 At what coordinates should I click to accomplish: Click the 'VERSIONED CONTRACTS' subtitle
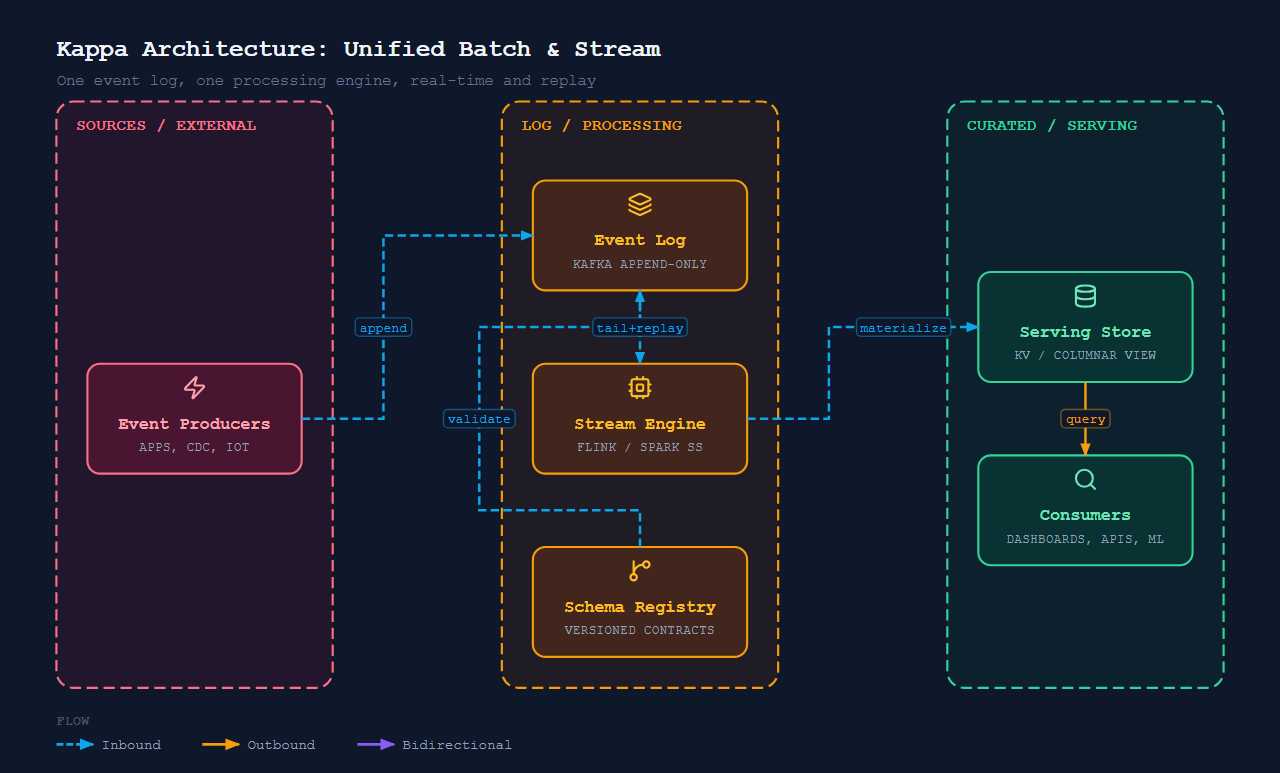640,630
